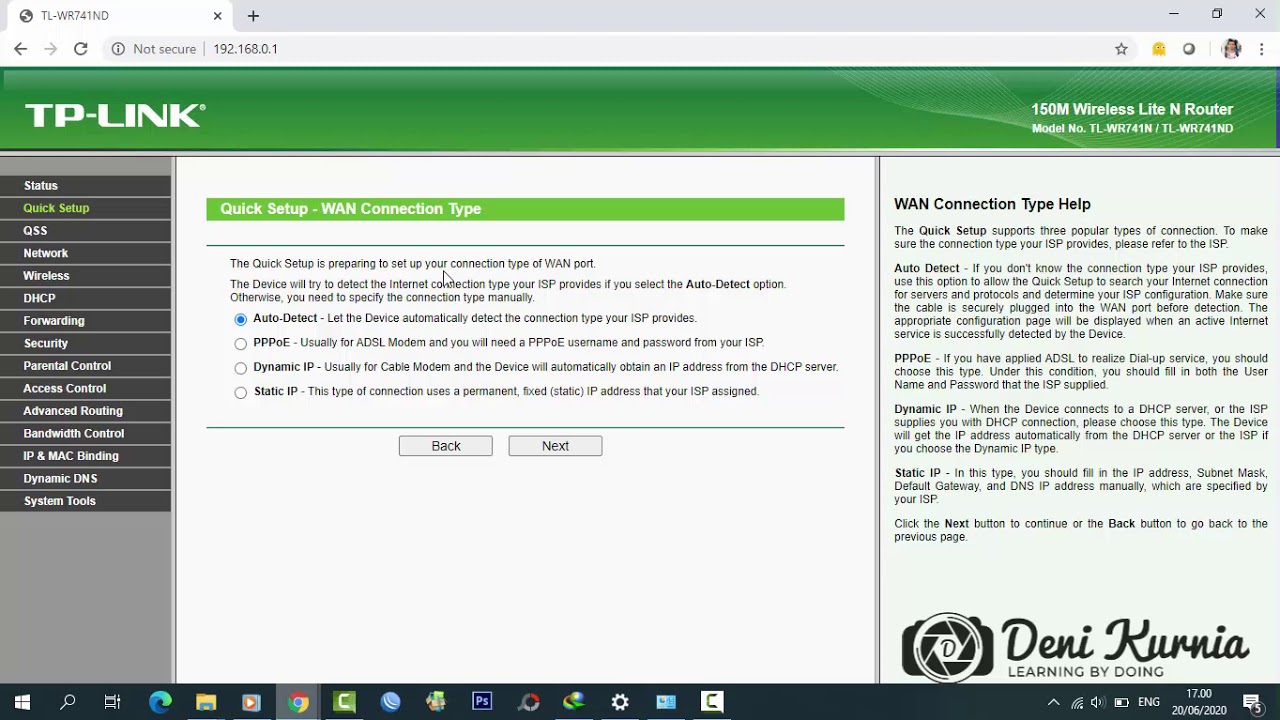1280x720 pixels.
Task: Click the ENG language indicator
Action: click(x=1149, y=702)
